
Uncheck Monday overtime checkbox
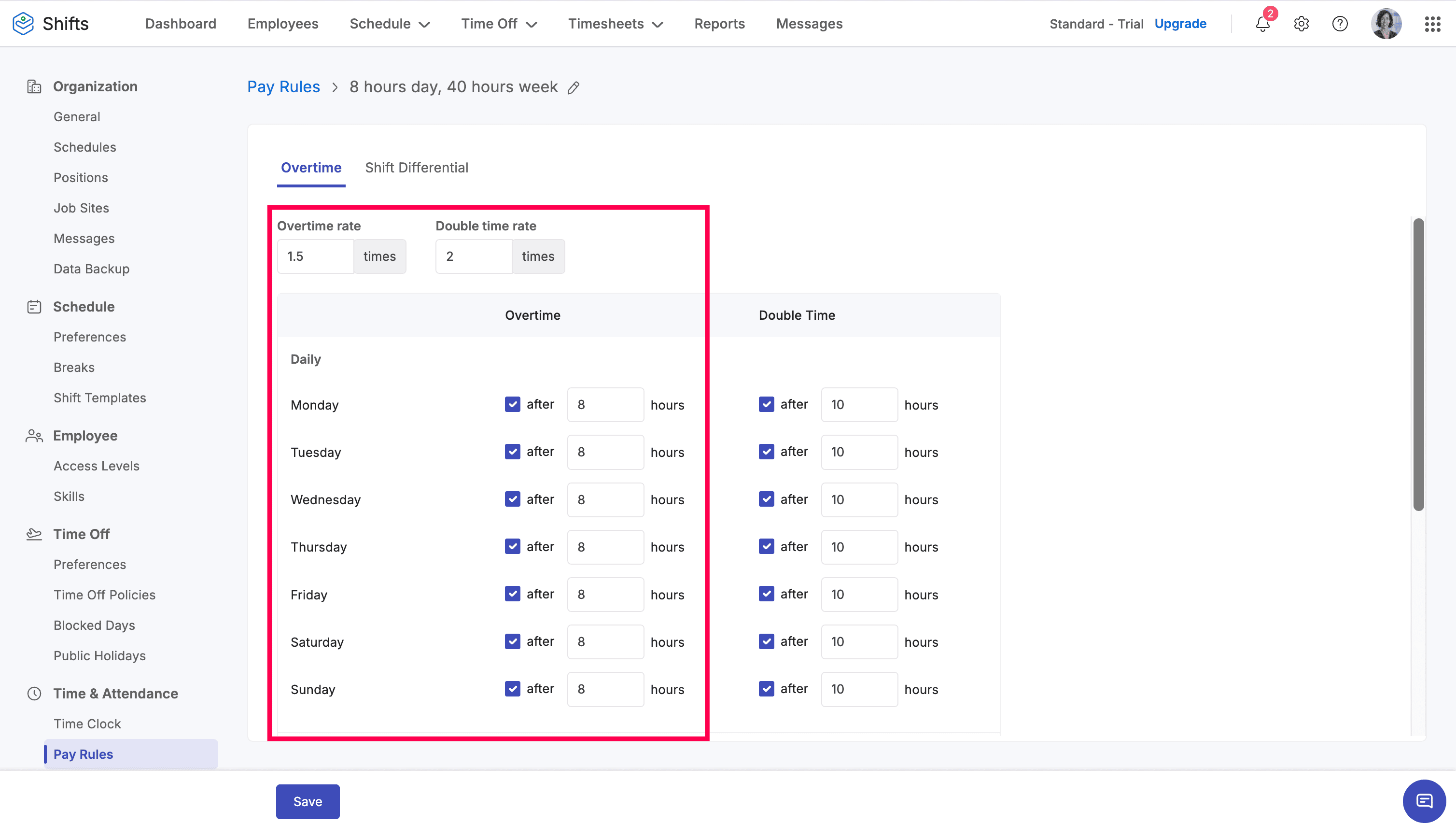513,404
